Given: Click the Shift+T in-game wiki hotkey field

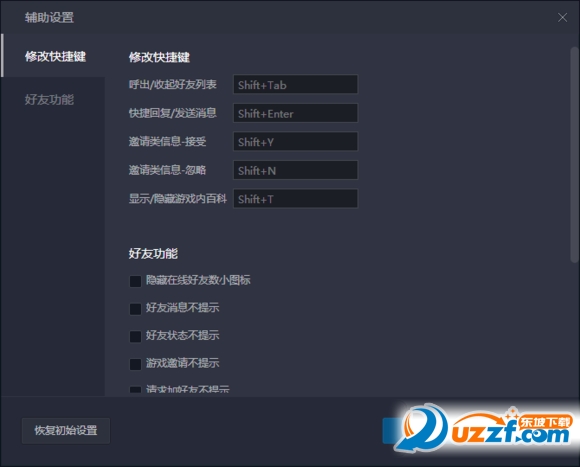Looking at the screenshot, I should point(295,199).
